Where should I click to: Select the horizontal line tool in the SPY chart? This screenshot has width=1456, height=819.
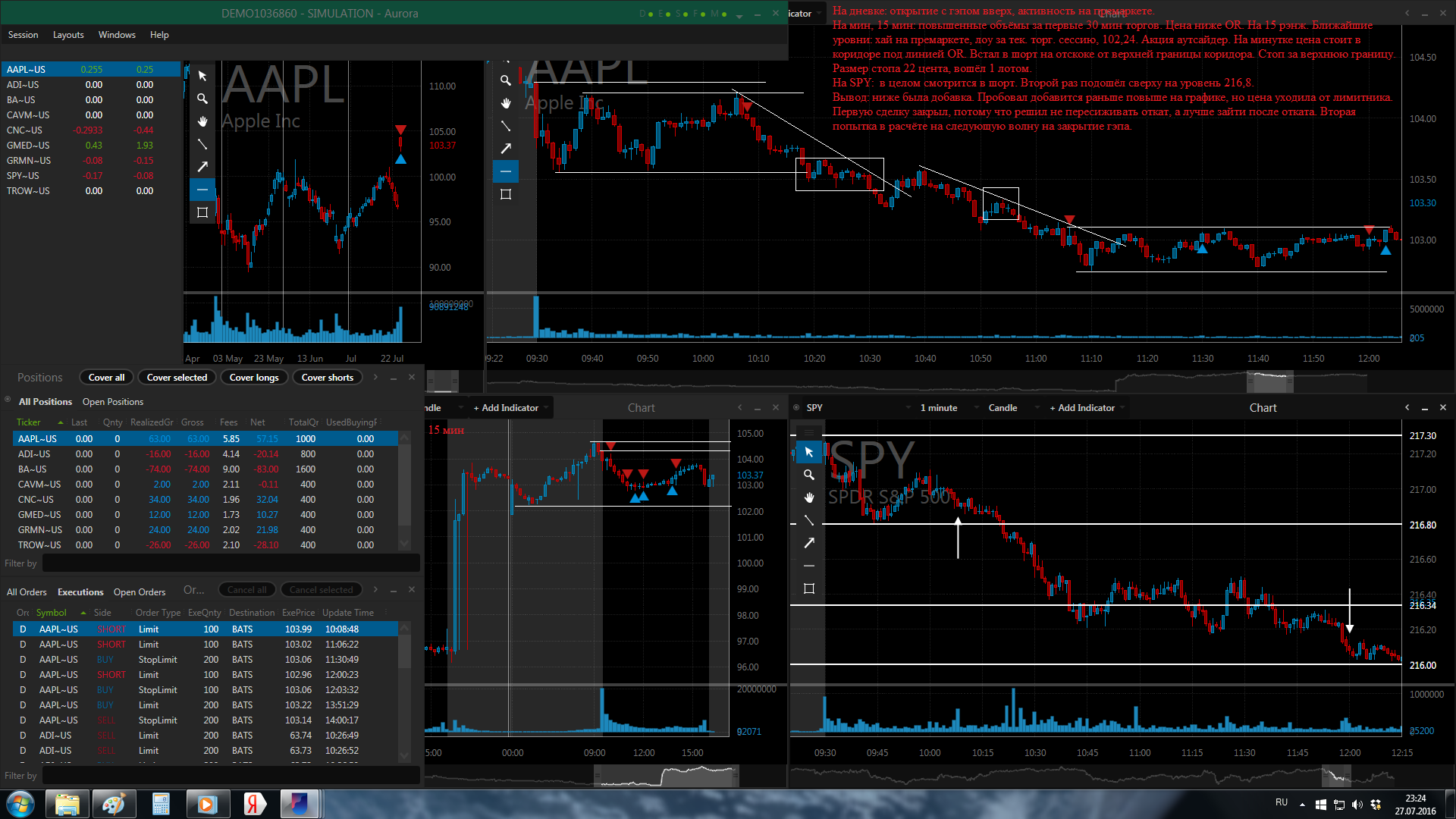point(809,566)
